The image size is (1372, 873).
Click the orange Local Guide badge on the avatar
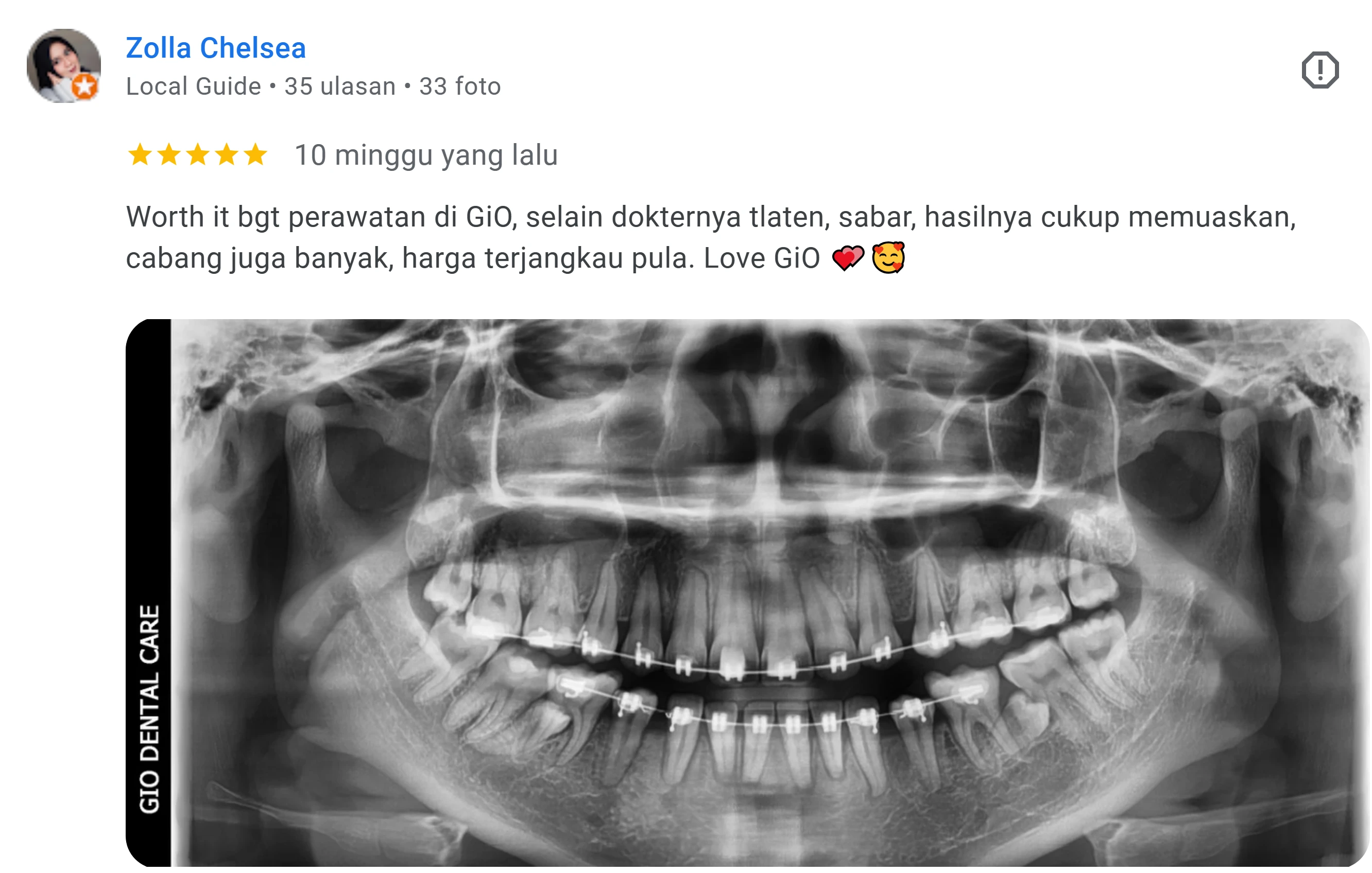pos(85,86)
